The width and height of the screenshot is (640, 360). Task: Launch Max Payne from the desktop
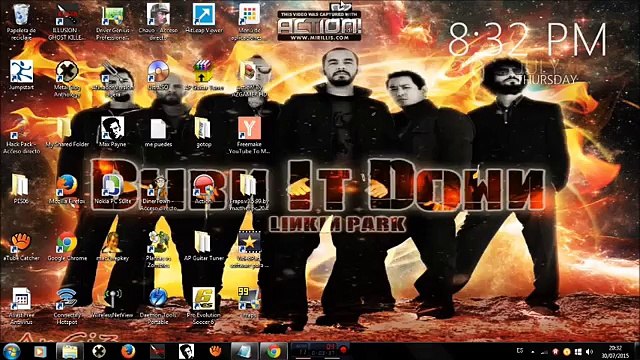tap(113, 133)
